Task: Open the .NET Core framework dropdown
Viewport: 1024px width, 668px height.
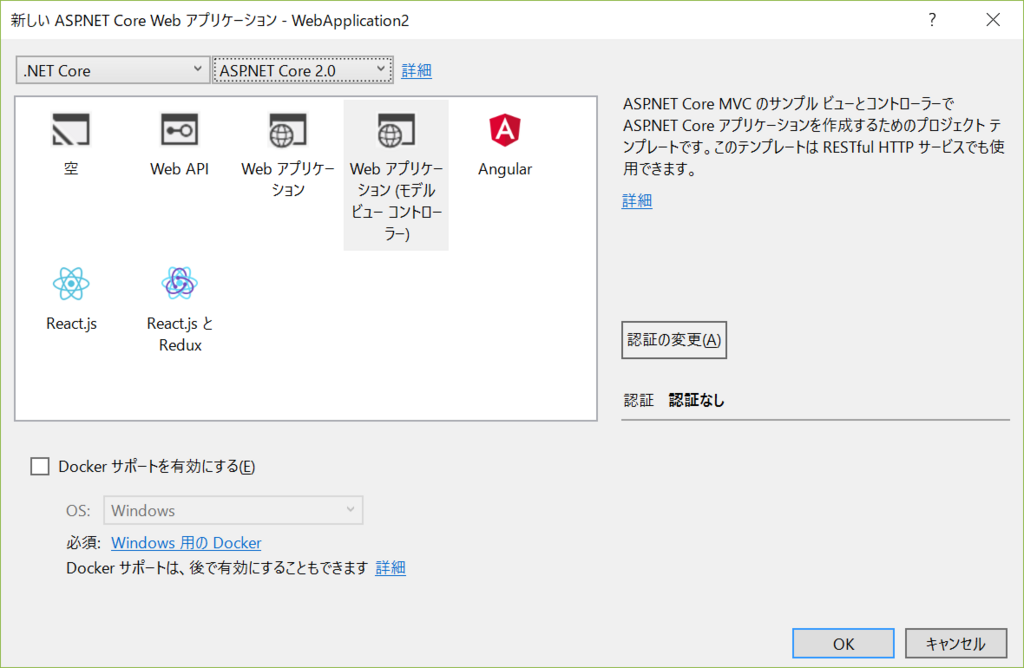Action: point(112,70)
